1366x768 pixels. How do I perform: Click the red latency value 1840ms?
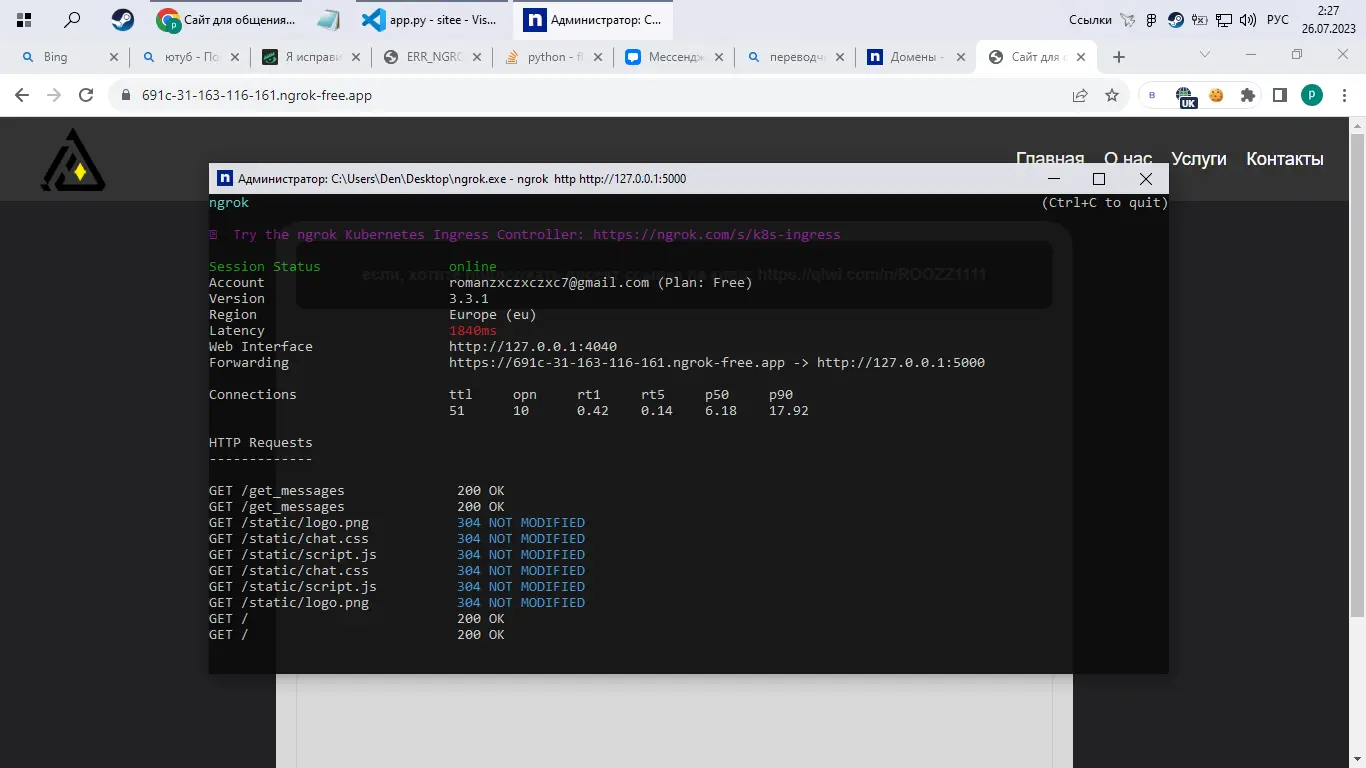(x=473, y=331)
